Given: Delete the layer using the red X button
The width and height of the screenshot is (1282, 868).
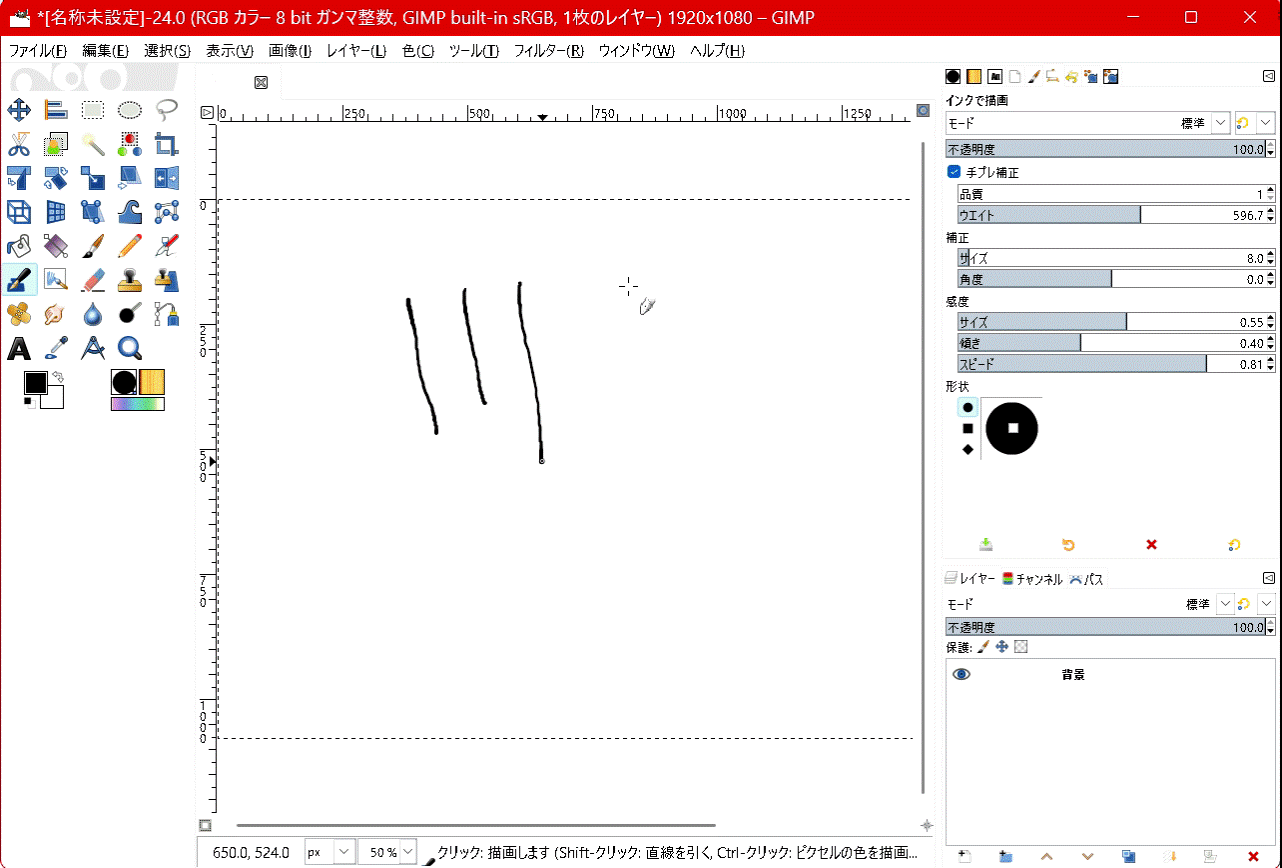Looking at the screenshot, I should tap(1252, 856).
